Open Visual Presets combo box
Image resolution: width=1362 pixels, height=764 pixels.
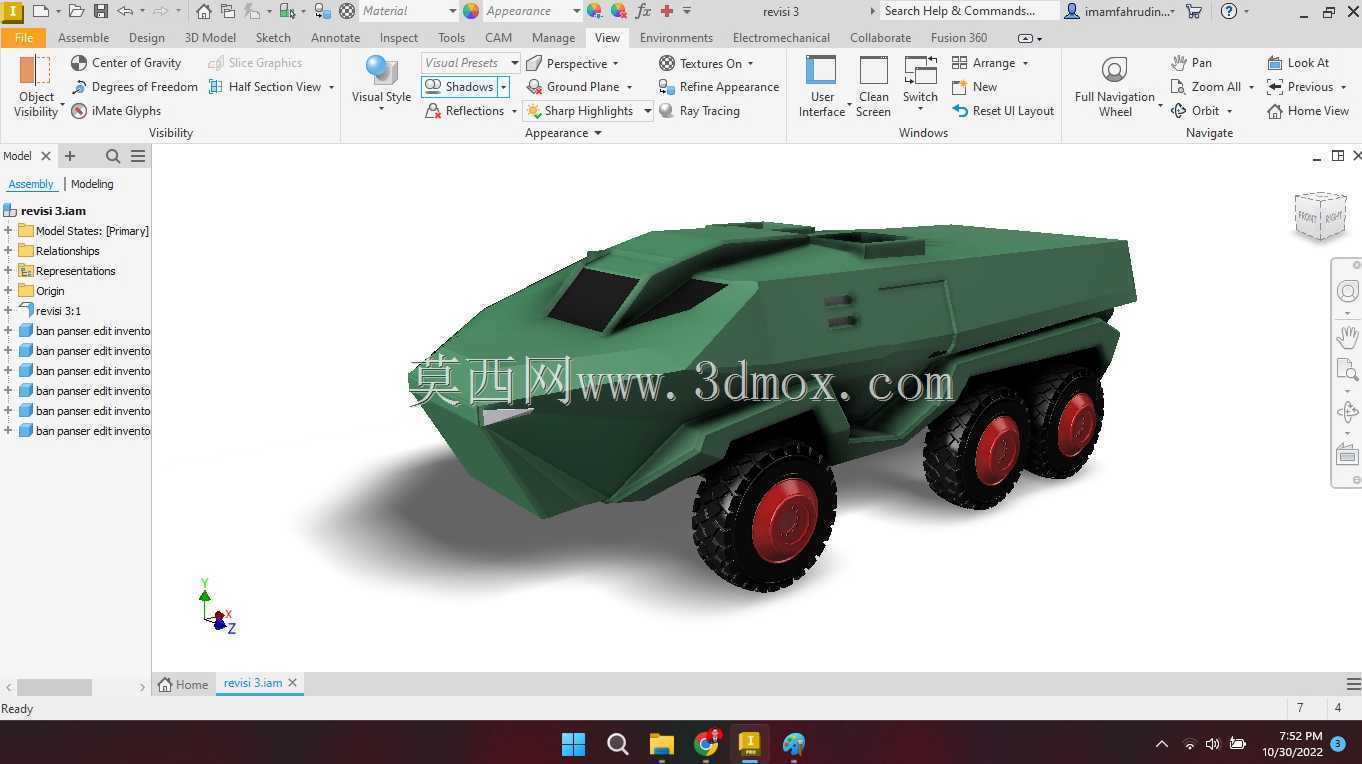point(471,63)
